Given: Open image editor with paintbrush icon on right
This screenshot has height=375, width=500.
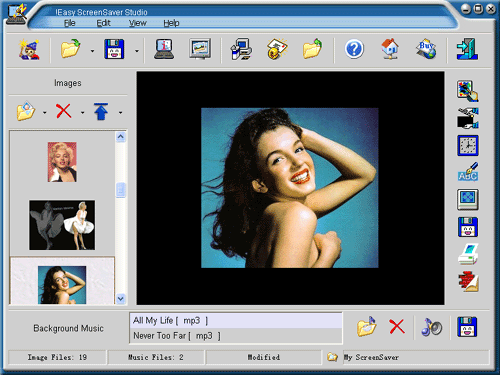Looking at the screenshot, I should 468,90.
